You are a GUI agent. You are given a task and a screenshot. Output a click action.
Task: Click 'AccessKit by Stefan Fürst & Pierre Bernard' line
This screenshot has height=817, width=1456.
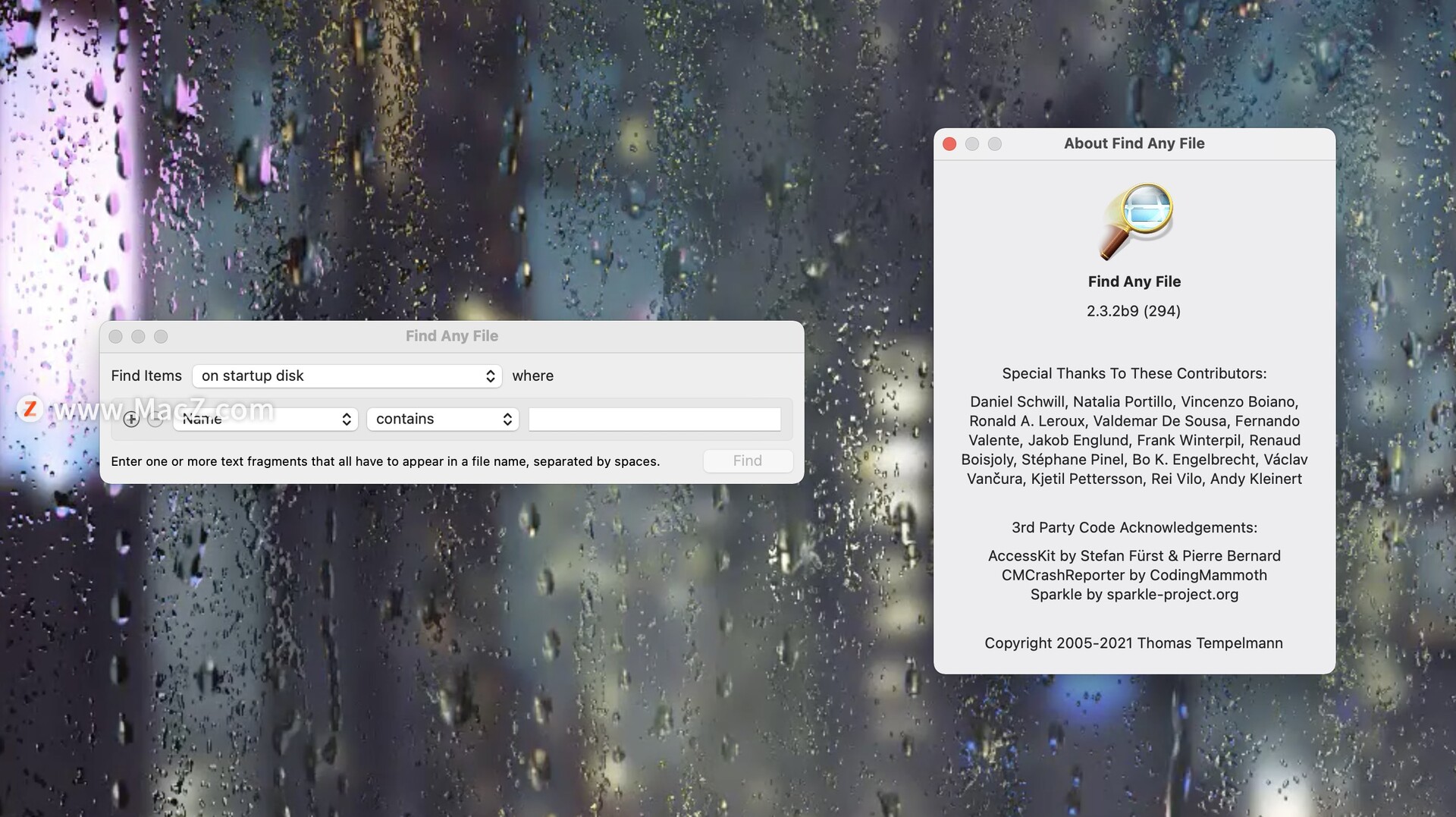coord(1134,556)
